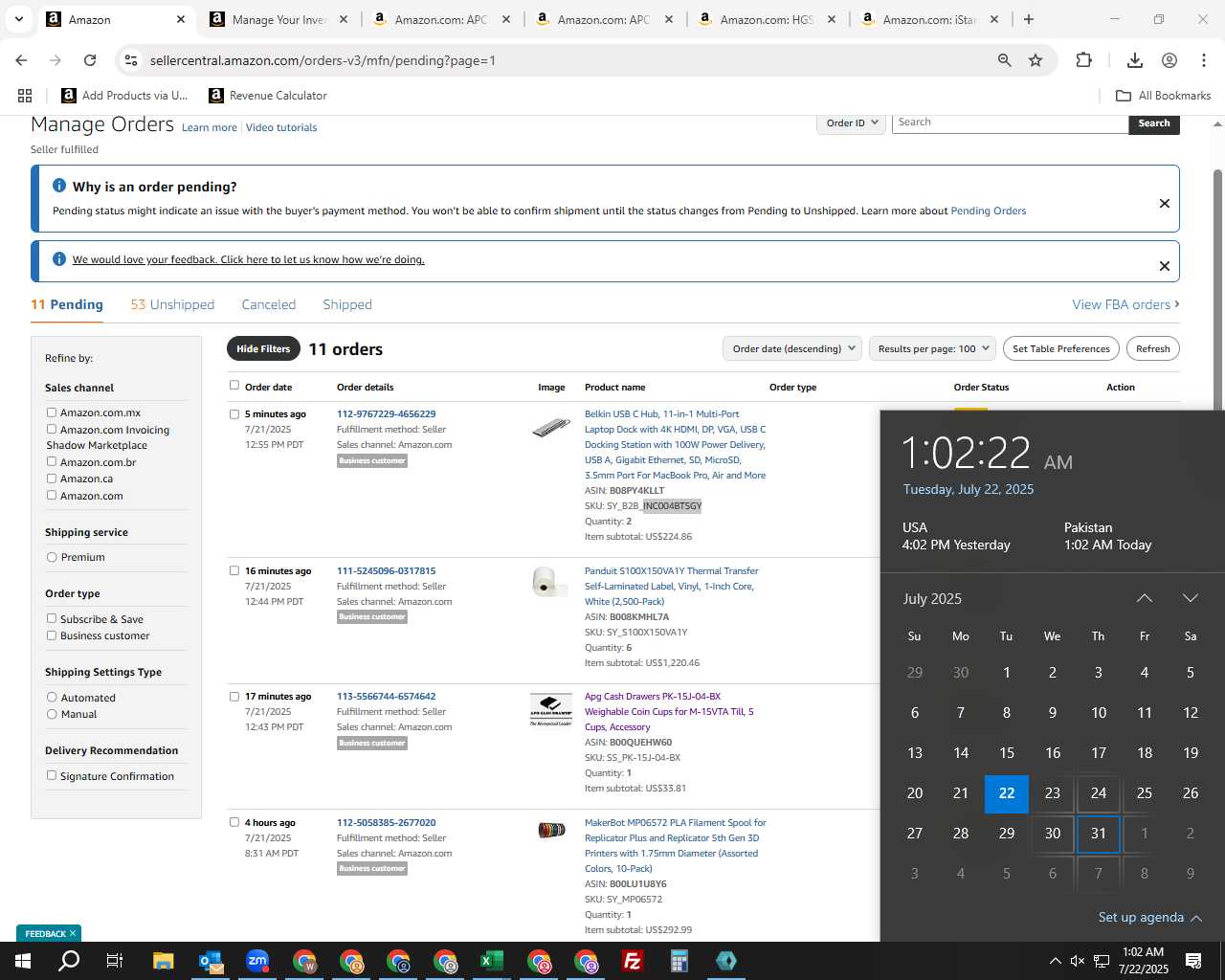The image size is (1225, 980).
Task: Click the tab search chevron at top-left
Action: tap(19, 19)
